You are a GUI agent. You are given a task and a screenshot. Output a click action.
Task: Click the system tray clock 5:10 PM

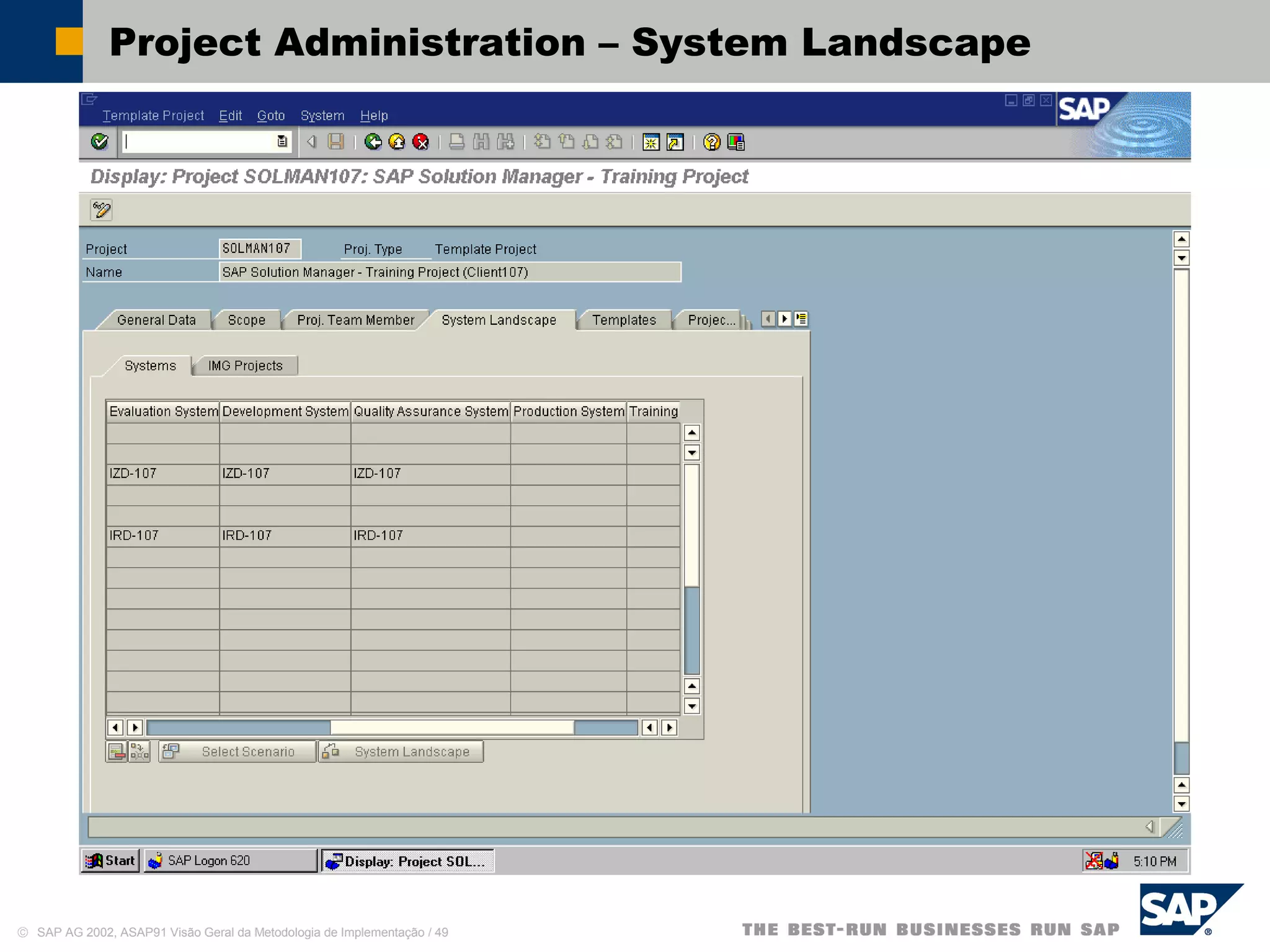click(x=1154, y=862)
